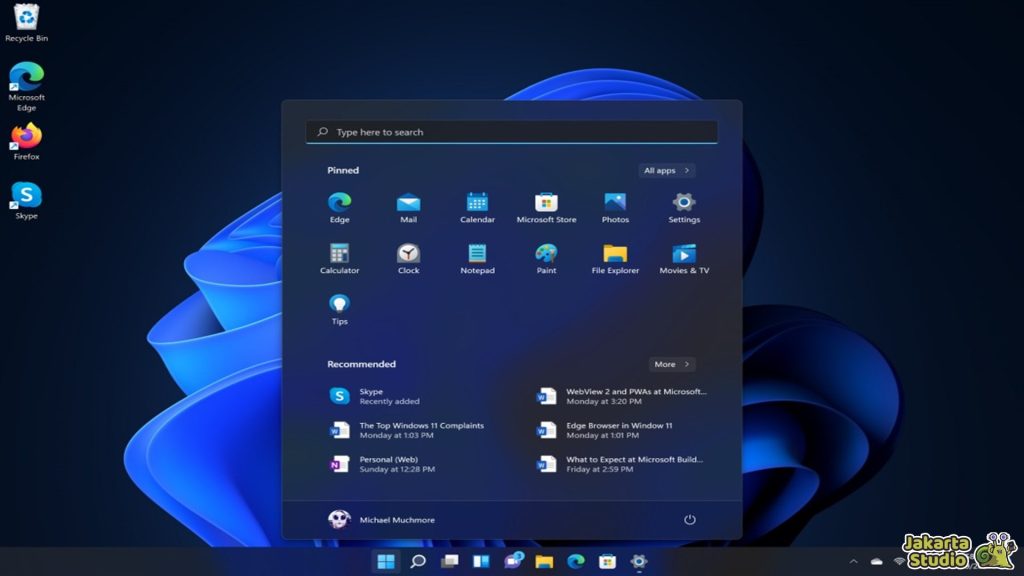This screenshot has height=576, width=1024.
Task: Click the power button in Start menu
Action: pos(690,520)
